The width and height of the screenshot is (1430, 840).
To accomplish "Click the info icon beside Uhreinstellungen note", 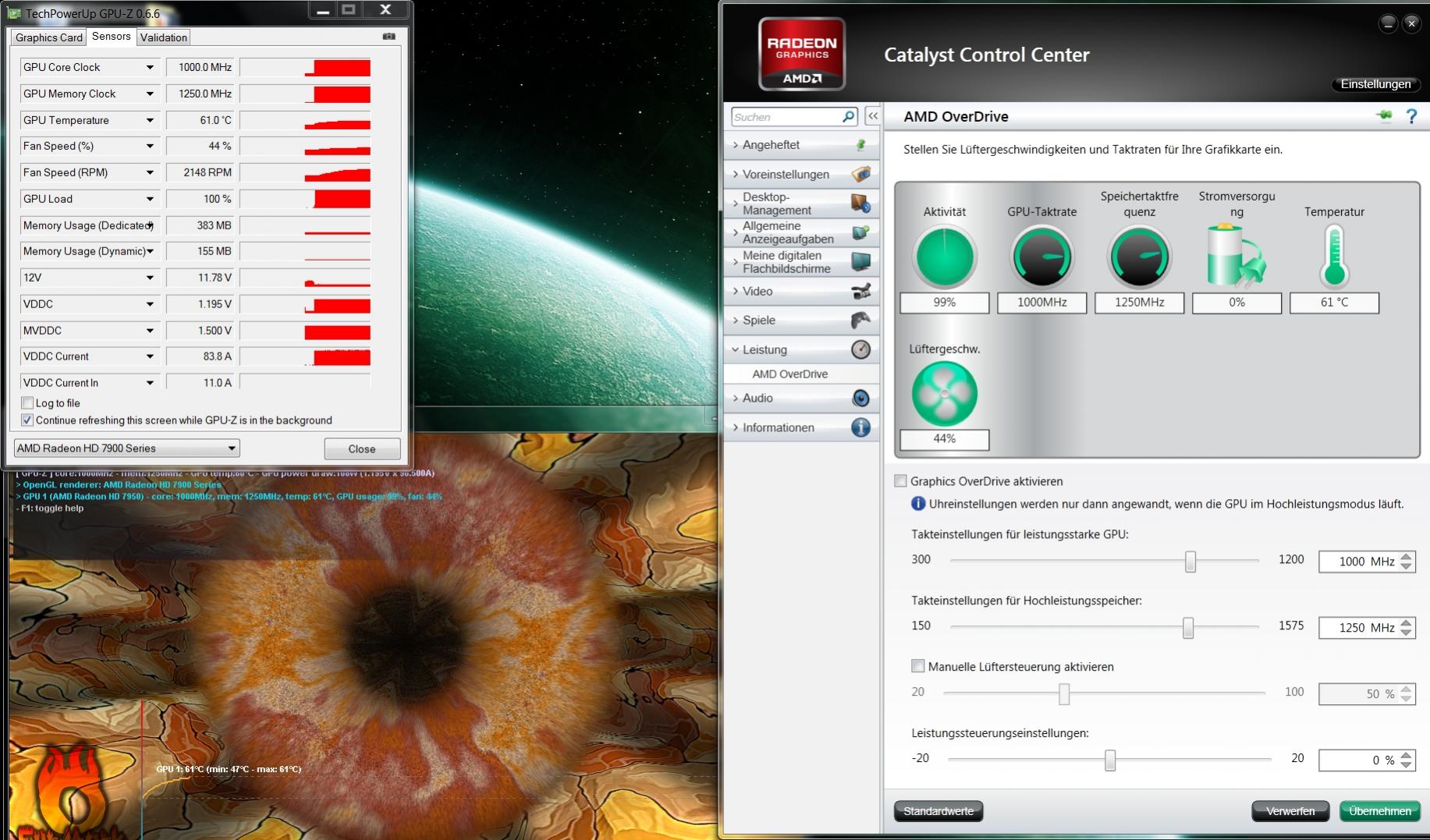I will pos(918,504).
